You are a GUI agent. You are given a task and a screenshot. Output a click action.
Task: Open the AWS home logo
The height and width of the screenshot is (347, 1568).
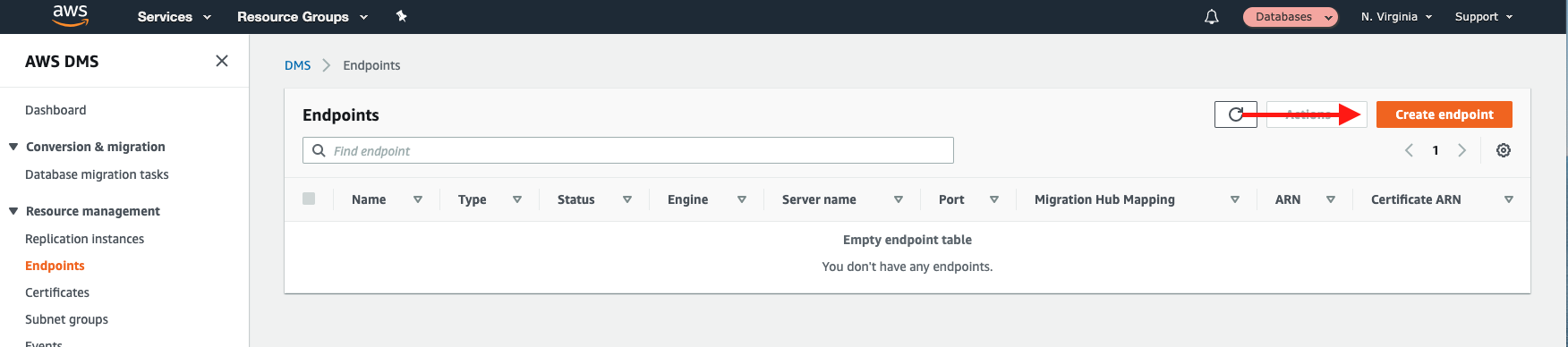70,15
